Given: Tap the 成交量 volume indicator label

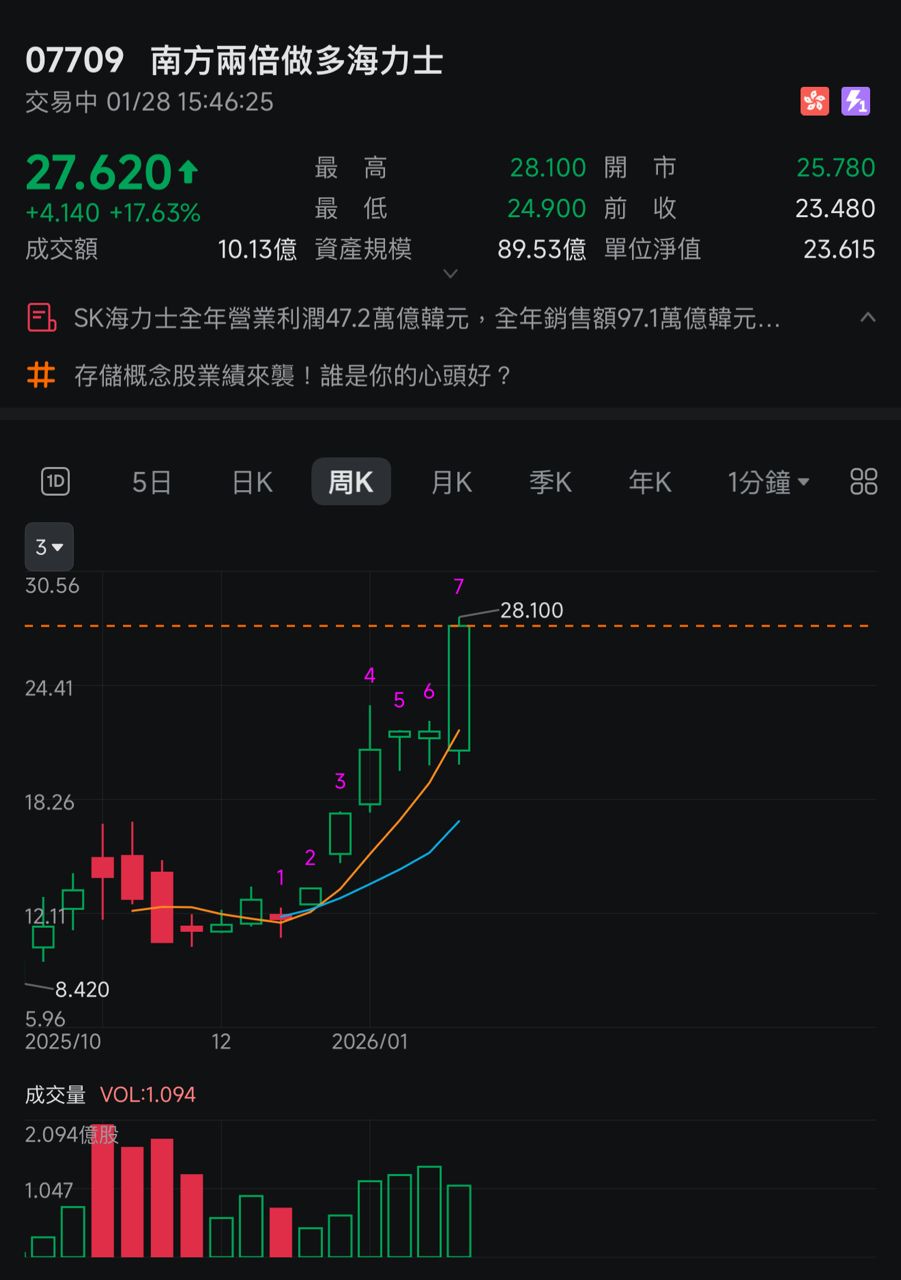Looking at the screenshot, I should [56, 1095].
